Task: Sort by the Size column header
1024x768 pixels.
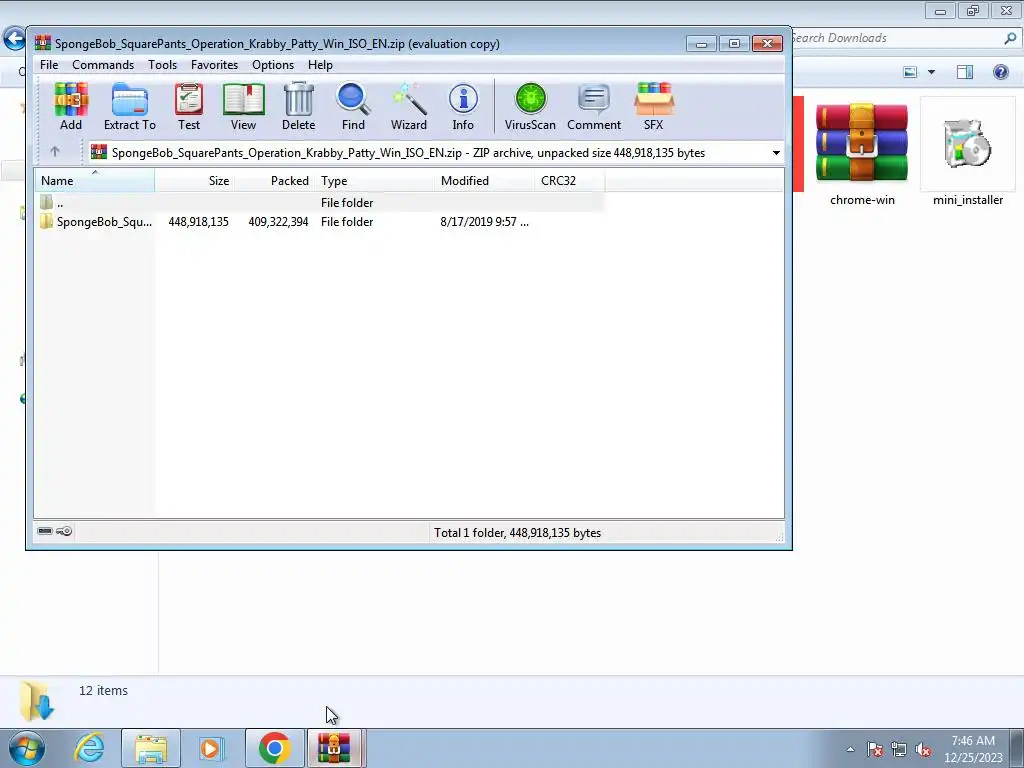Action: coord(195,180)
